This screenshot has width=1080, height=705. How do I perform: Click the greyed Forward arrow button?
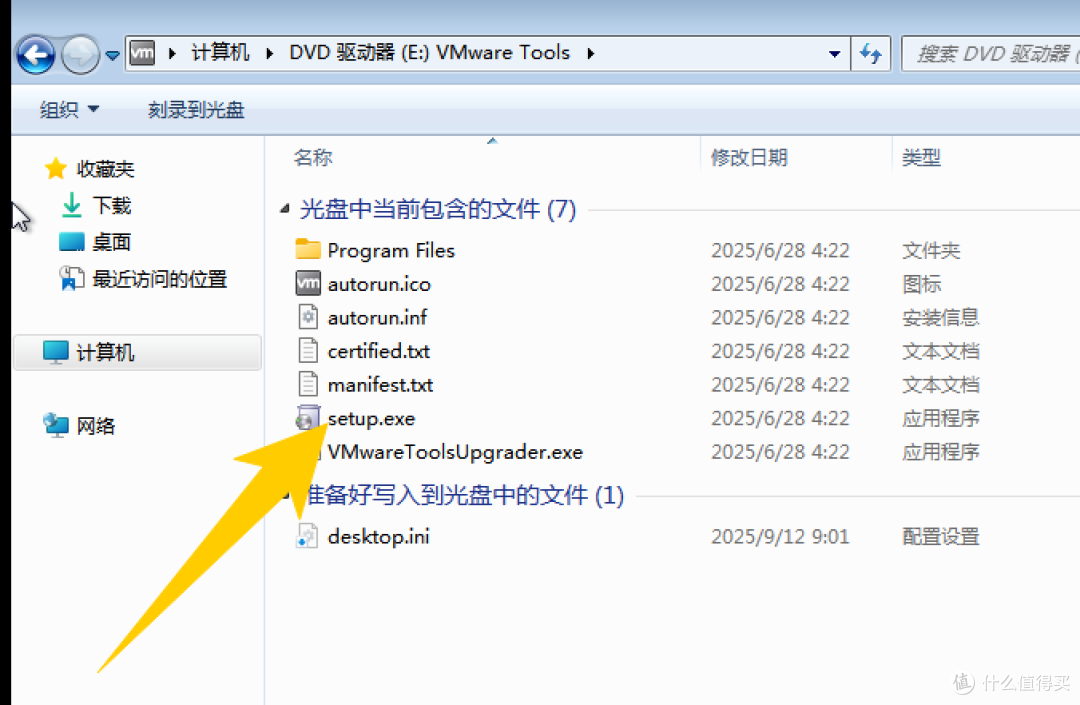81,54
